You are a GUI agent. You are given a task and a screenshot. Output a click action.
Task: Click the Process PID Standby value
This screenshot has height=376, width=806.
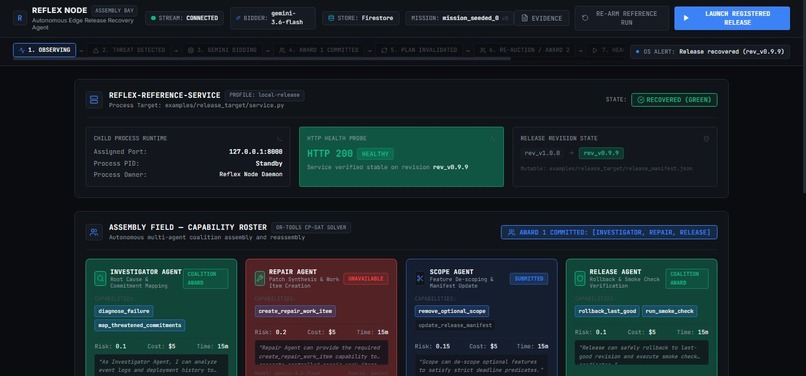coord(269,163)
